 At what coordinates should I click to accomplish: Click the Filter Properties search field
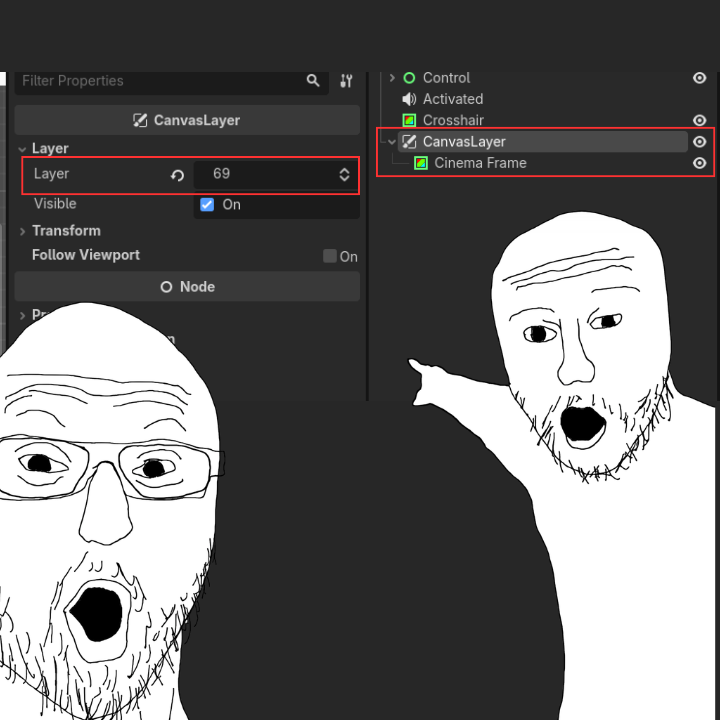(171, 81)
